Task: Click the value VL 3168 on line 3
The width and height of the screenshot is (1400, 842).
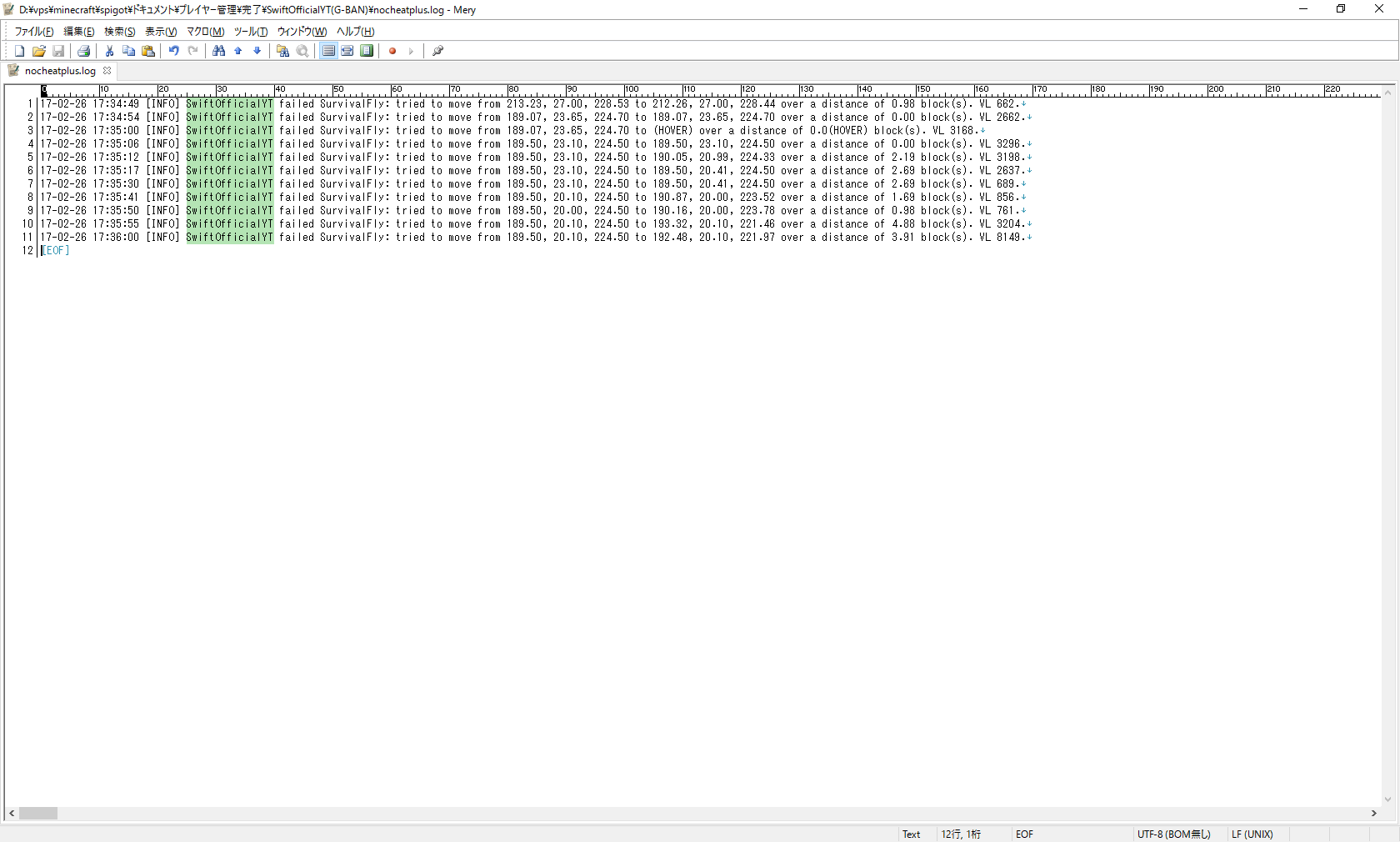Action: click(x=952, y=131)
